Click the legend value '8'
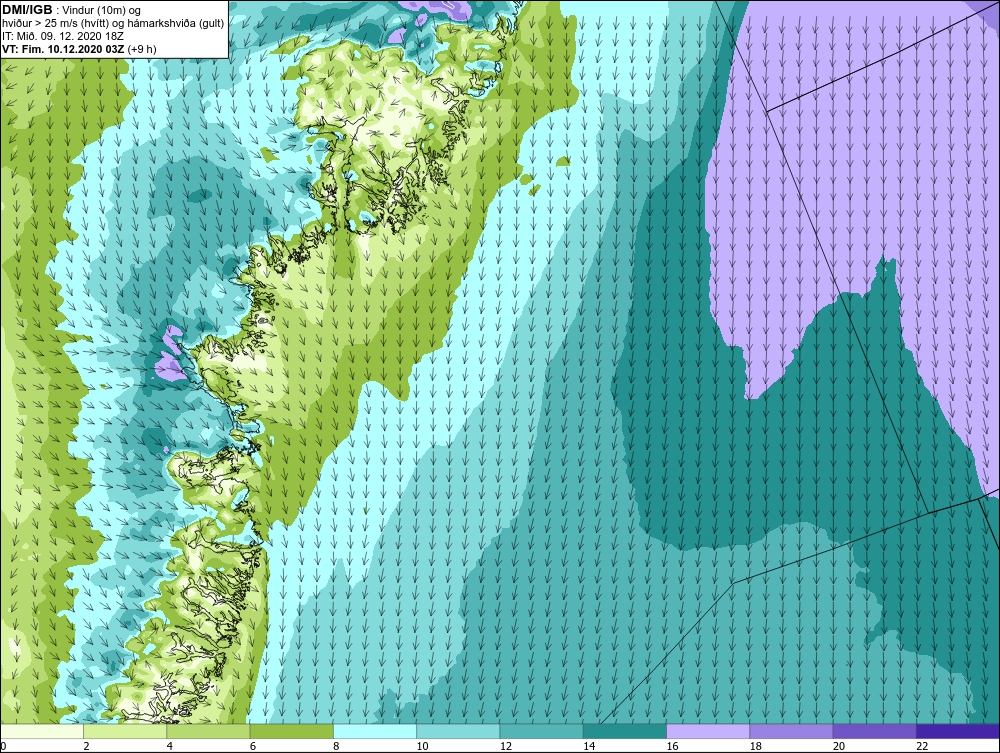 336,746
